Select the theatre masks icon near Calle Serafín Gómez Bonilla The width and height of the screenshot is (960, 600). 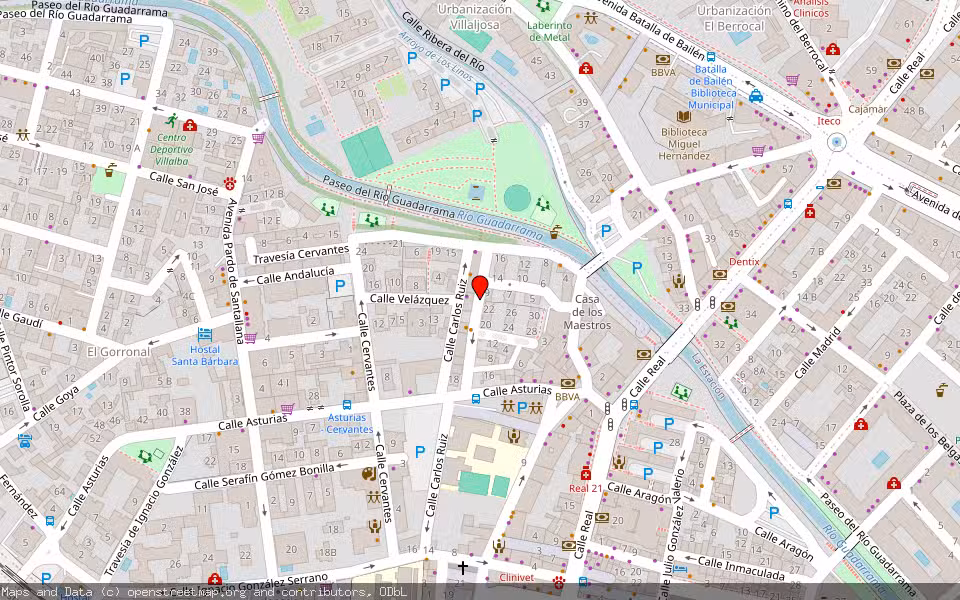tap(369, 474)
